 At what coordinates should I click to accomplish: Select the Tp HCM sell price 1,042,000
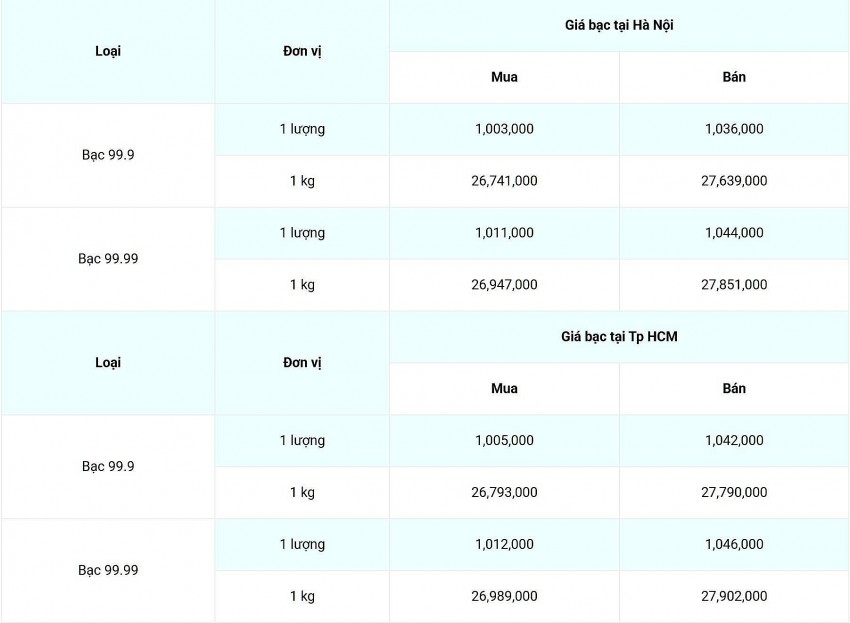734,440
